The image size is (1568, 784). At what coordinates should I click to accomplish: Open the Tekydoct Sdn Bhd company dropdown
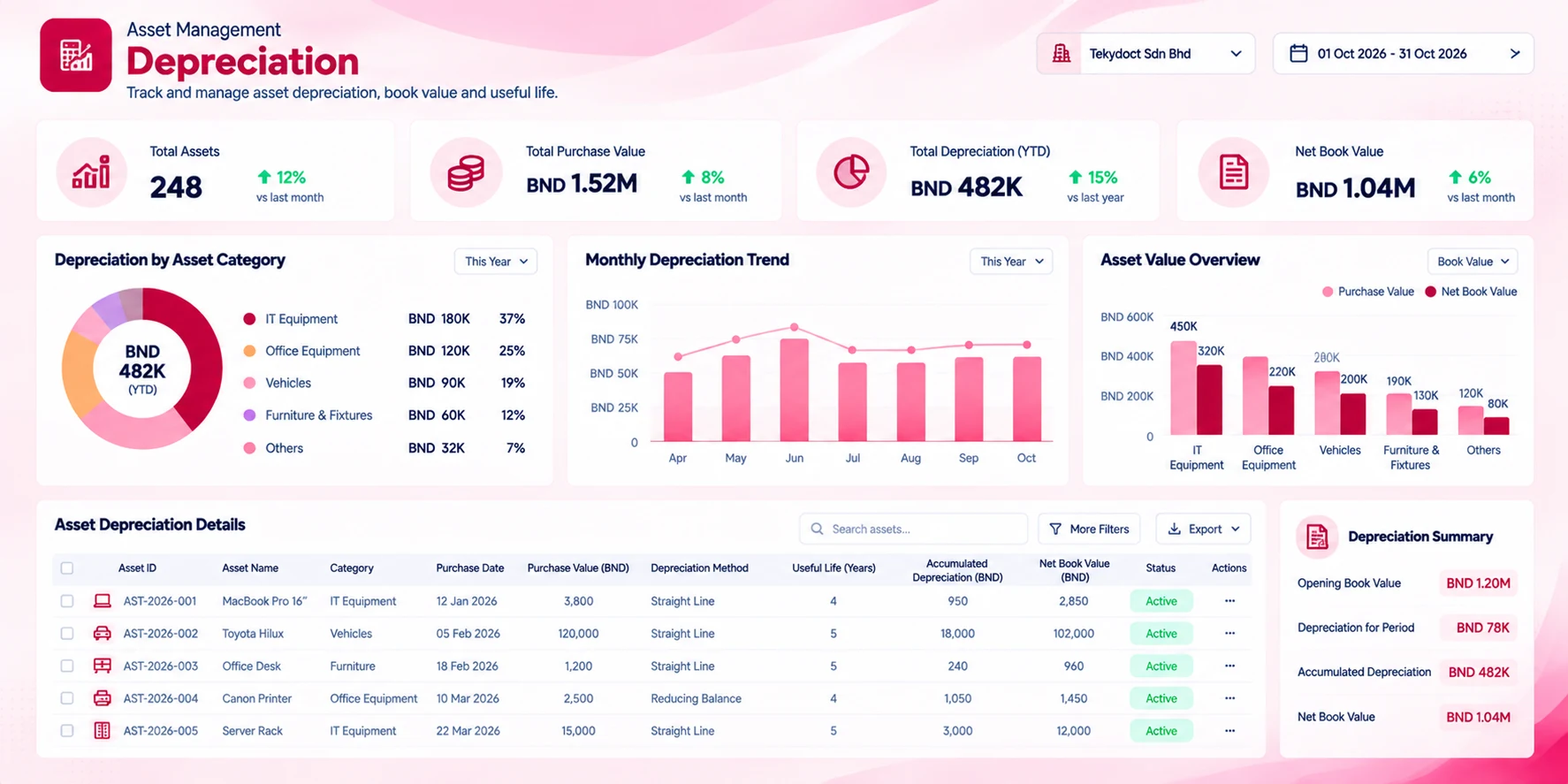point(1146,54)
